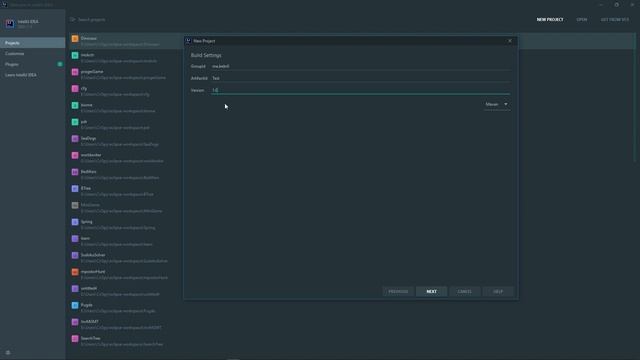Screen dimensions: 640x360
Task: Select the Projects tab in the sidebar
Action: (33, 43)
